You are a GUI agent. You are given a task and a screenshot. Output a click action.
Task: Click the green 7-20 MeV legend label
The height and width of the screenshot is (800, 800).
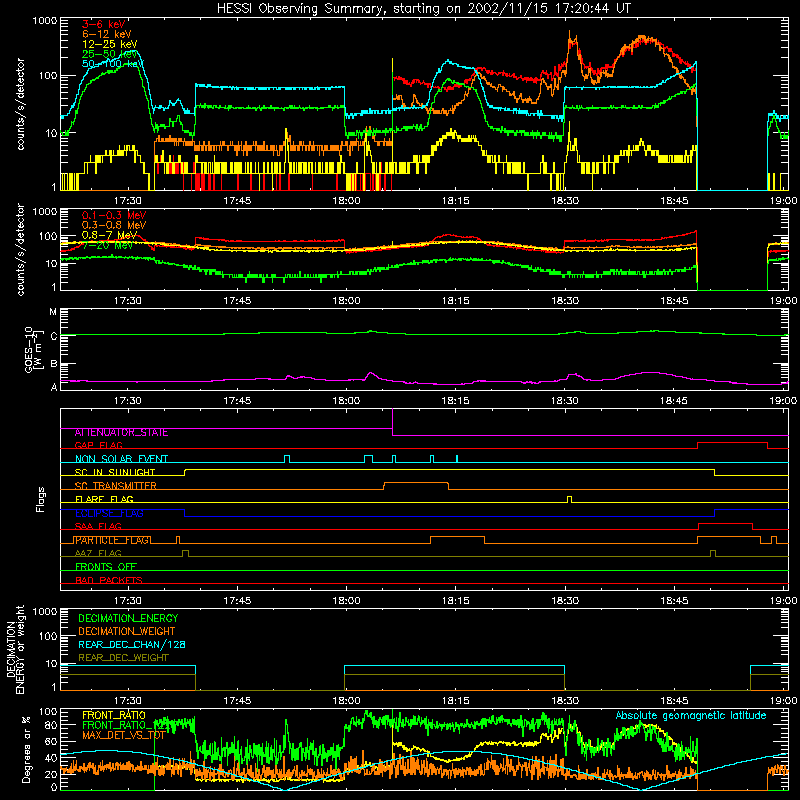pyautogui.click(x=107, y=245)
